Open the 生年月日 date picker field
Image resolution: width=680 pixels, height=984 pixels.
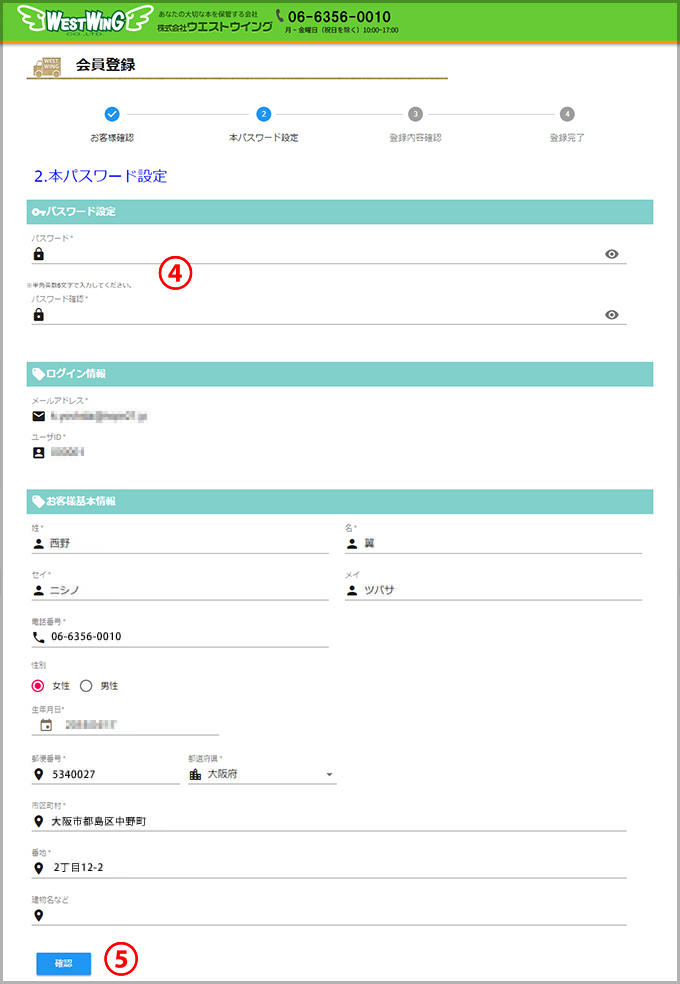pyautogui.click(x=125, y=725)
